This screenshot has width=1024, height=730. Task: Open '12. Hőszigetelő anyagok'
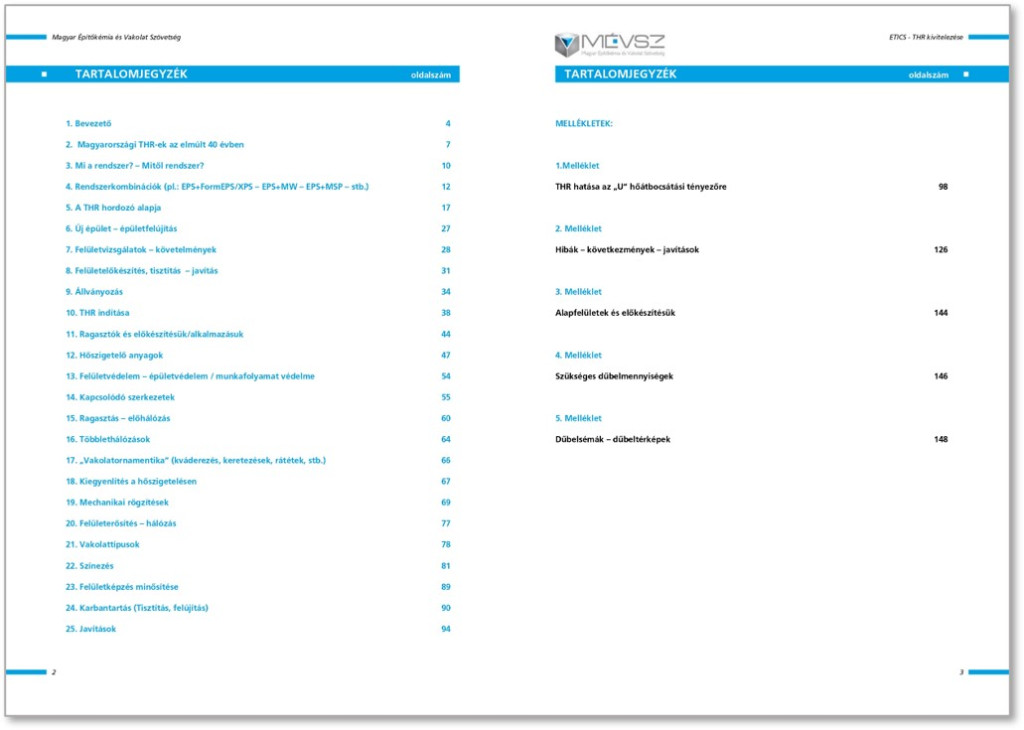(114, 355)
